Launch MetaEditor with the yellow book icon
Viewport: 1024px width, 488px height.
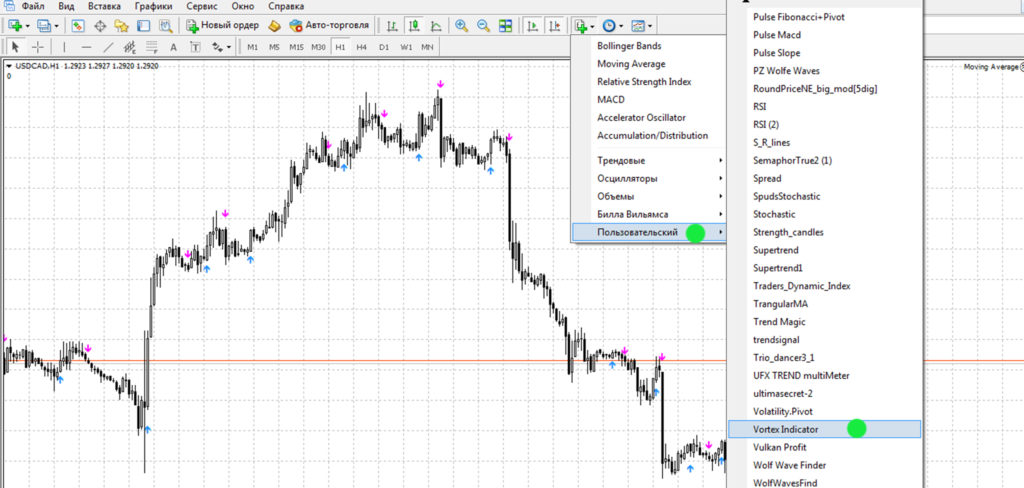[275, 26]
